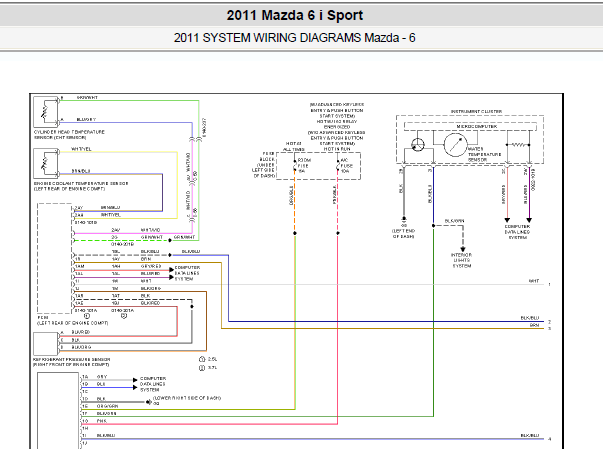
Task: Click the PCM location label
Action: (x=72, y=320)
